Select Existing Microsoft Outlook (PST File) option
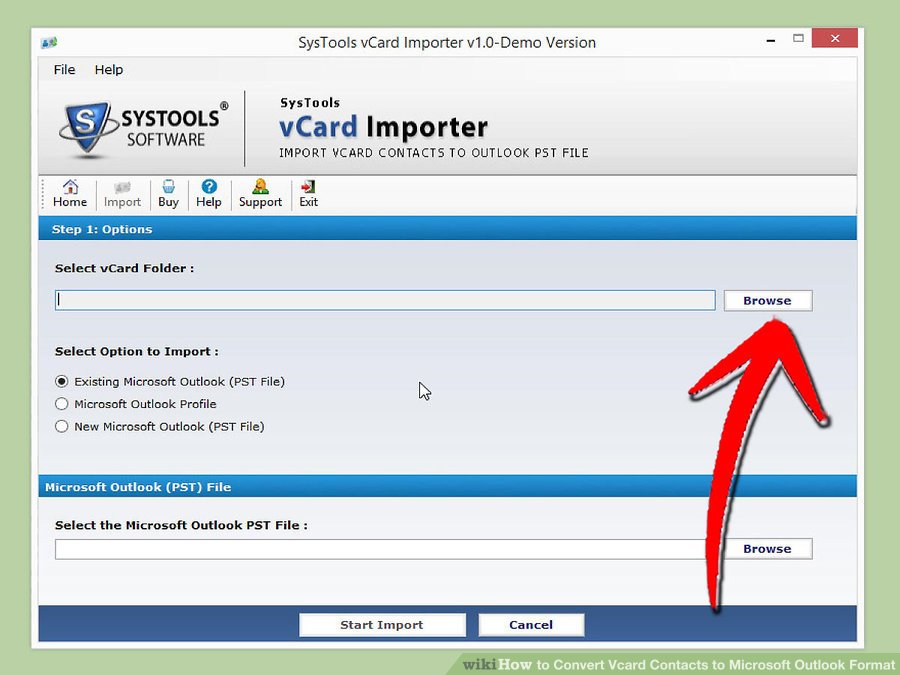Image resolution: width=900 pixels, height=675 pixels. coord(62,382)
